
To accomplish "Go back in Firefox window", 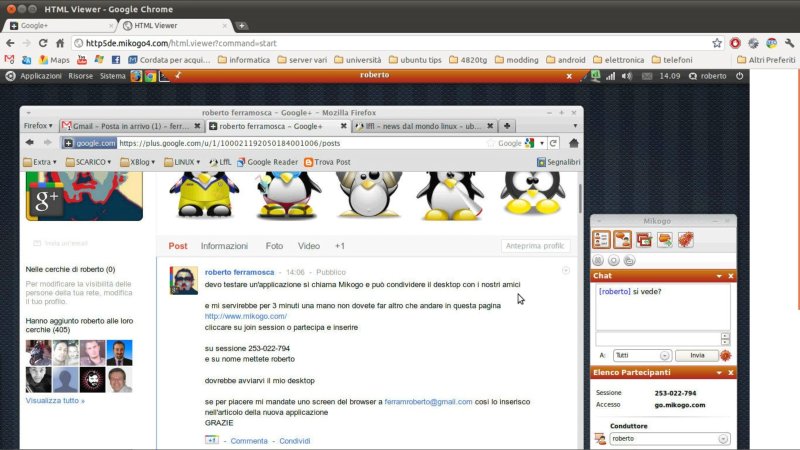I will tap(30, 142).
